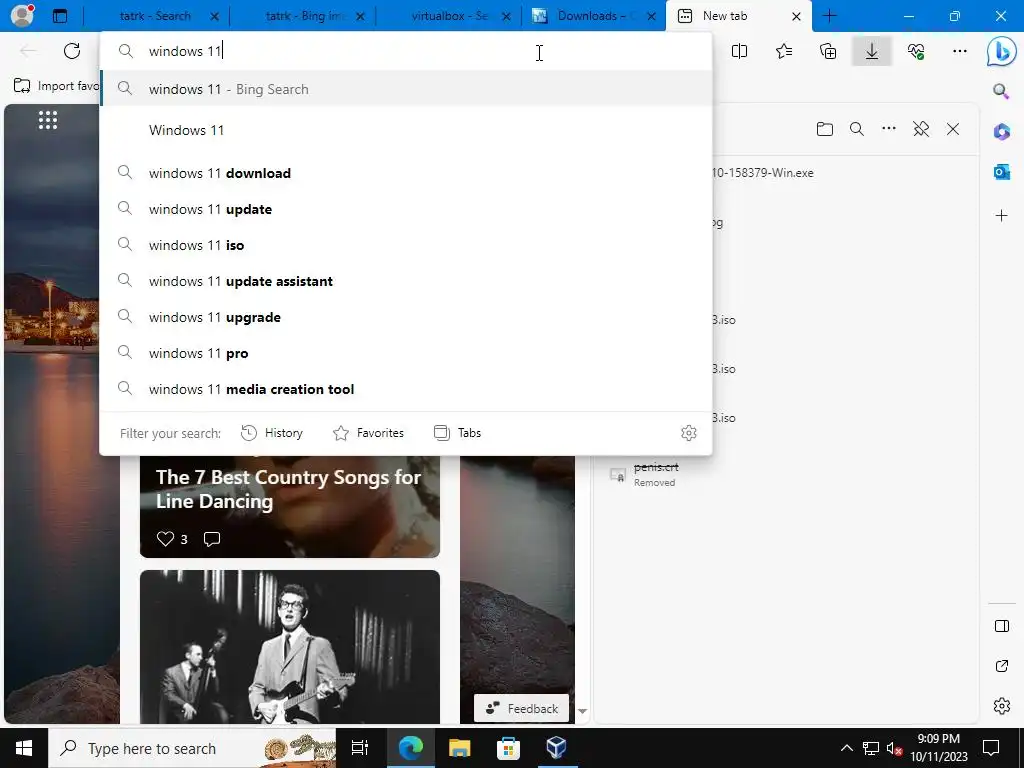Select windows 11 update suggestion

click(x=406, y=209)
